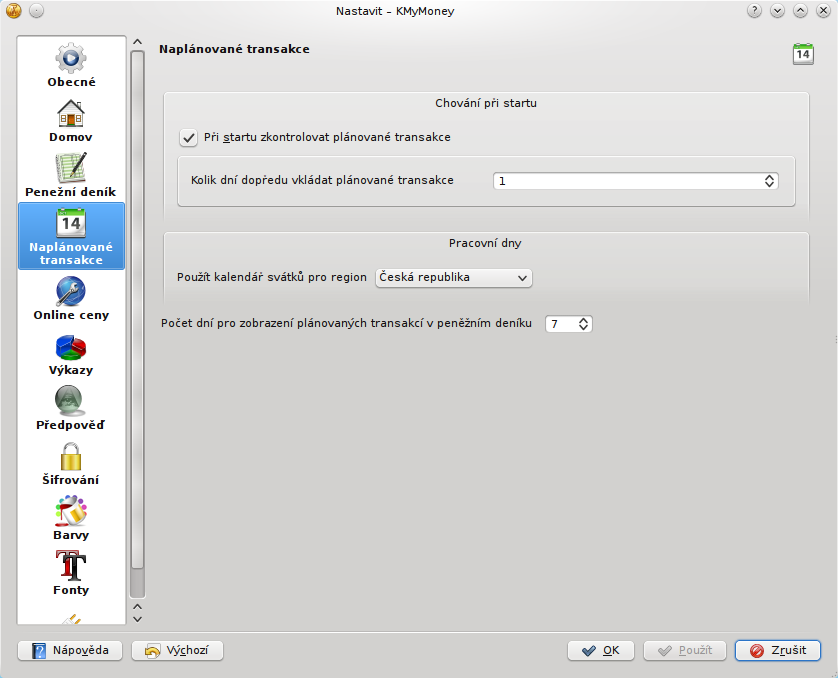The width and height of the screenshot is (838, 678).
Task: Confirm with the OK button
Action: 601,650
